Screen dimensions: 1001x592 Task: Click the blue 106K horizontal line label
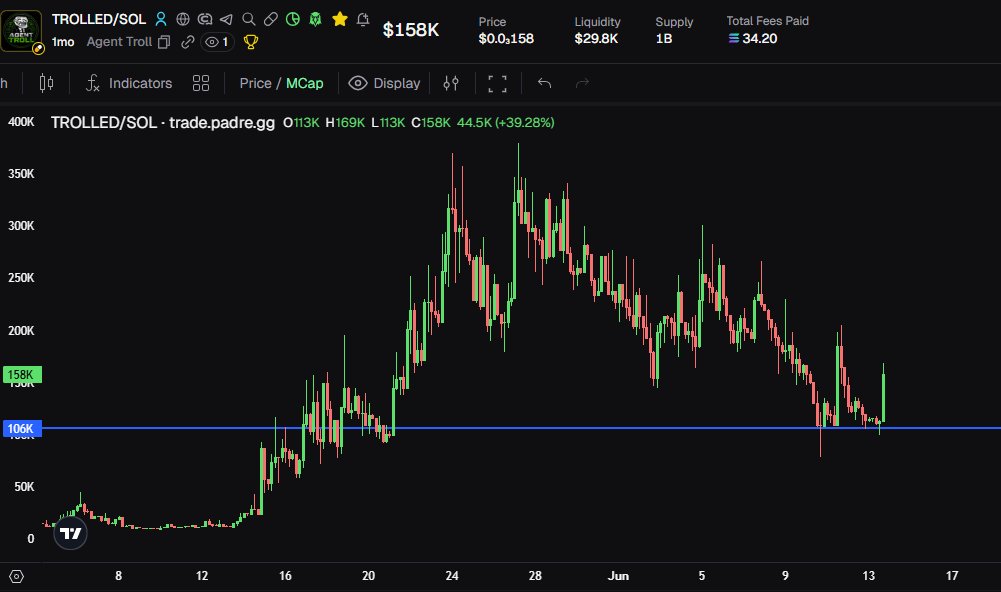pos(21,429)
